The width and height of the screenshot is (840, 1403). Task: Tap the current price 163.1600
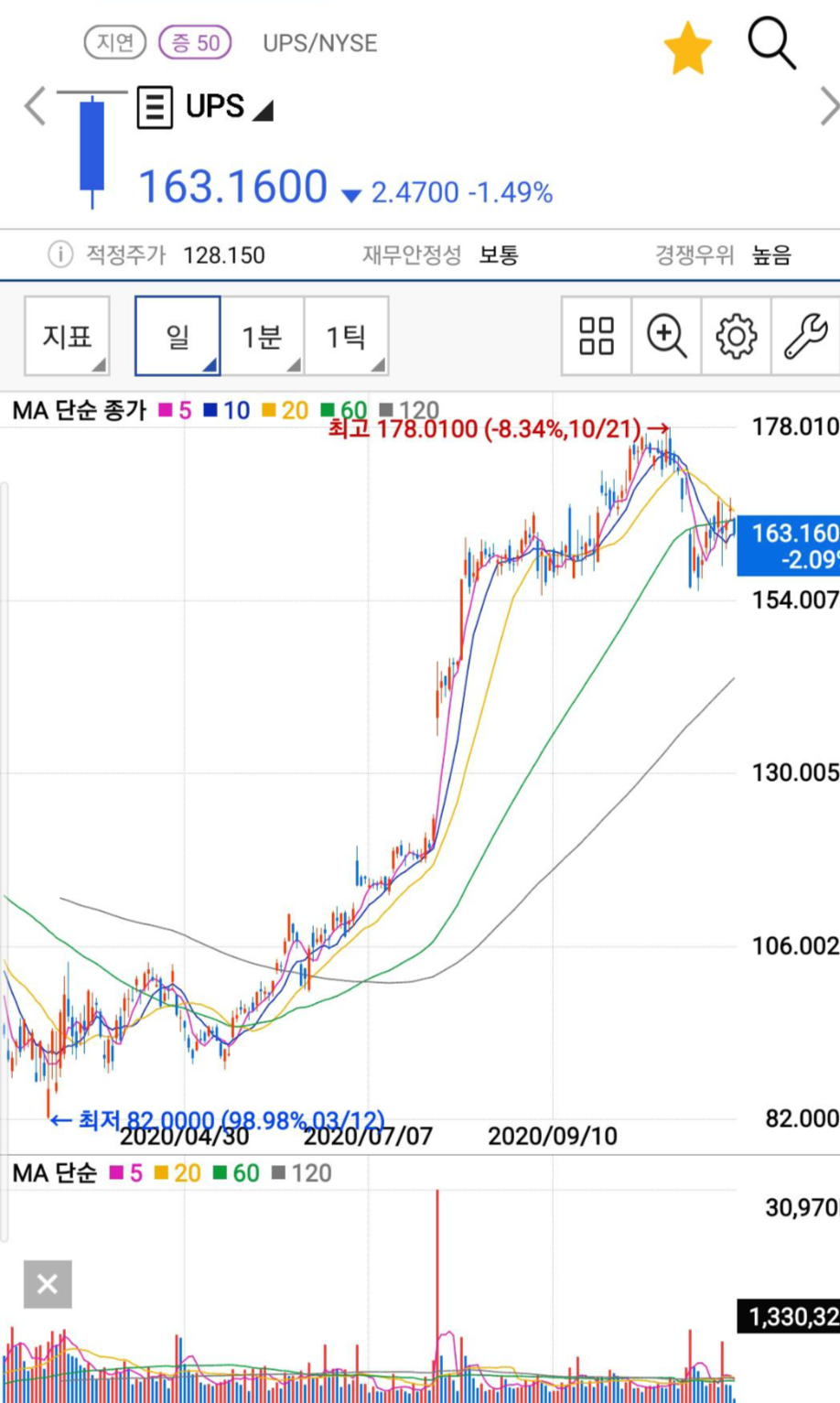232,187
